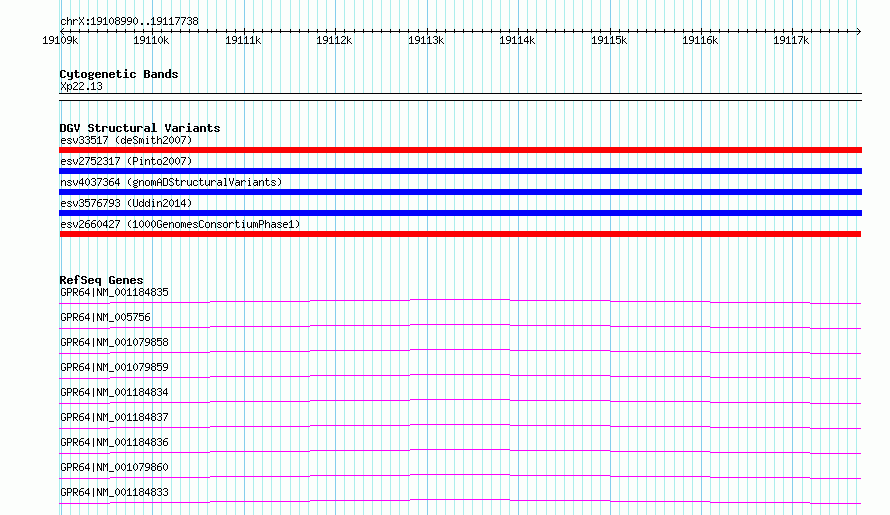Click the magenta intron line of NM_001079858
The width and height of the screenshot is (890, 515).
point(460,350)
